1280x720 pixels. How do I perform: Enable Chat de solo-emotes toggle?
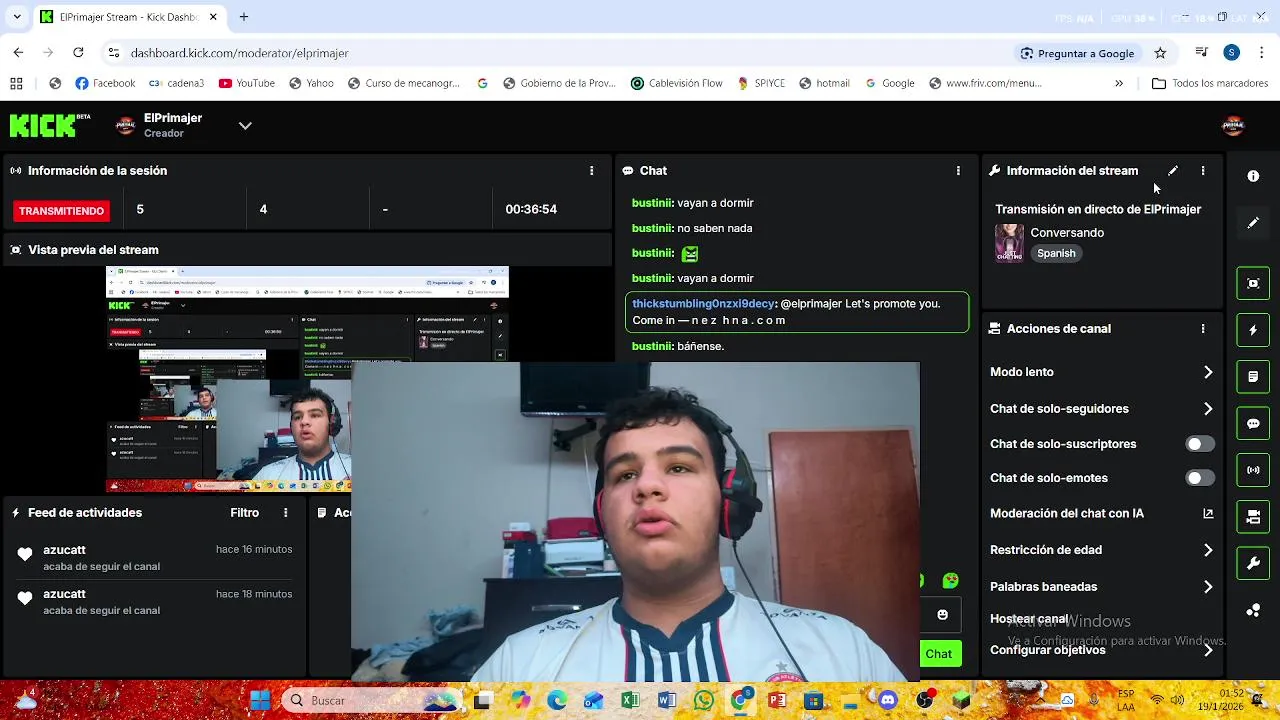(x=1200, y=478)
